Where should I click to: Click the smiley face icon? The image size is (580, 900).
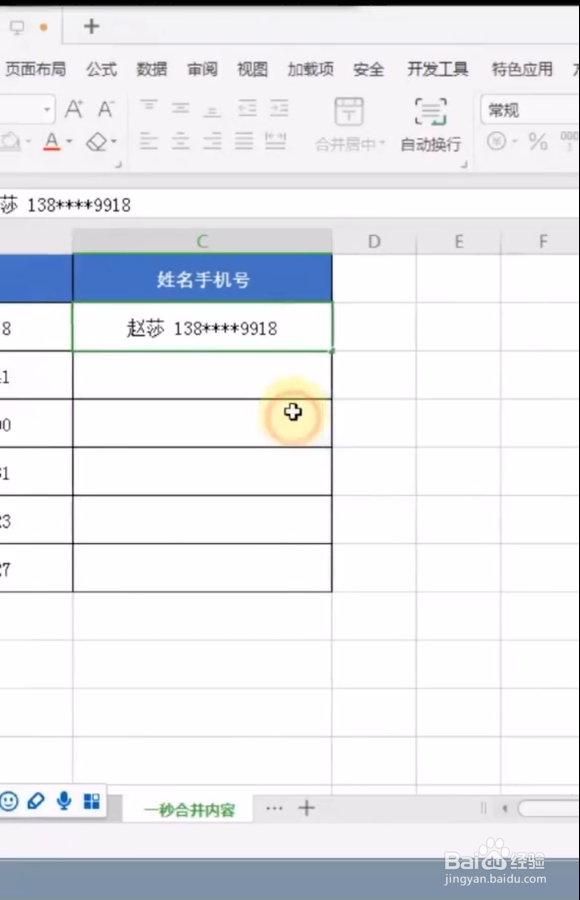tap(9, 801)
